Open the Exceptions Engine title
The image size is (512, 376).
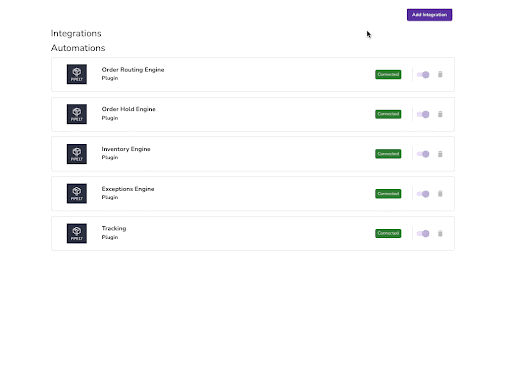128,189
